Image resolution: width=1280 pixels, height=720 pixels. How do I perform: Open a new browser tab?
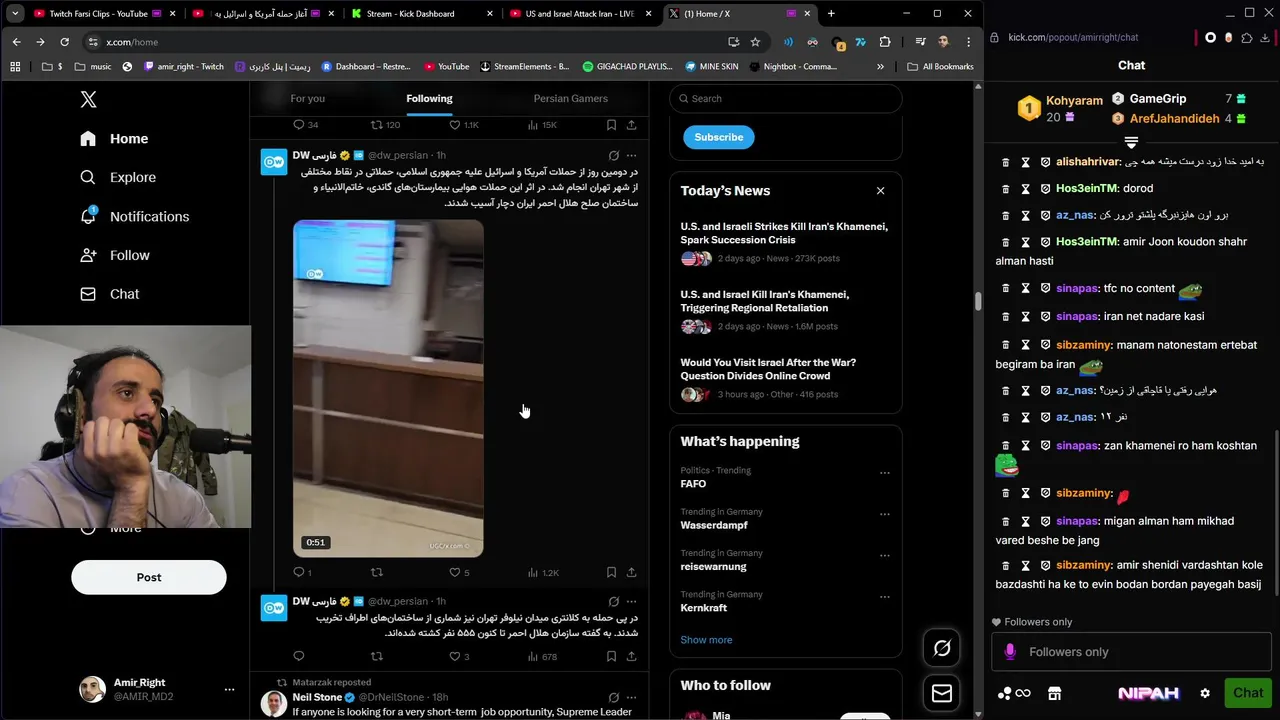[x=830, y=14]
